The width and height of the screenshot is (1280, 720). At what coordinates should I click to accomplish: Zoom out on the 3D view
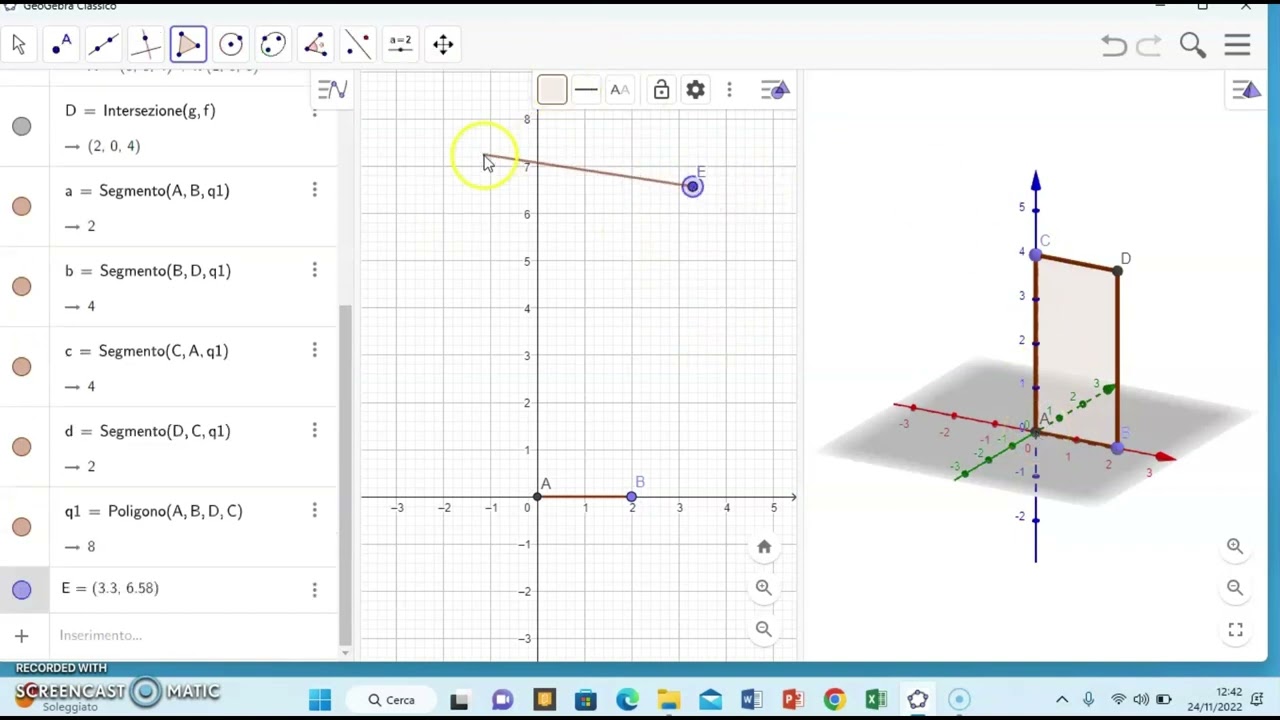(x=1235, y=588)
